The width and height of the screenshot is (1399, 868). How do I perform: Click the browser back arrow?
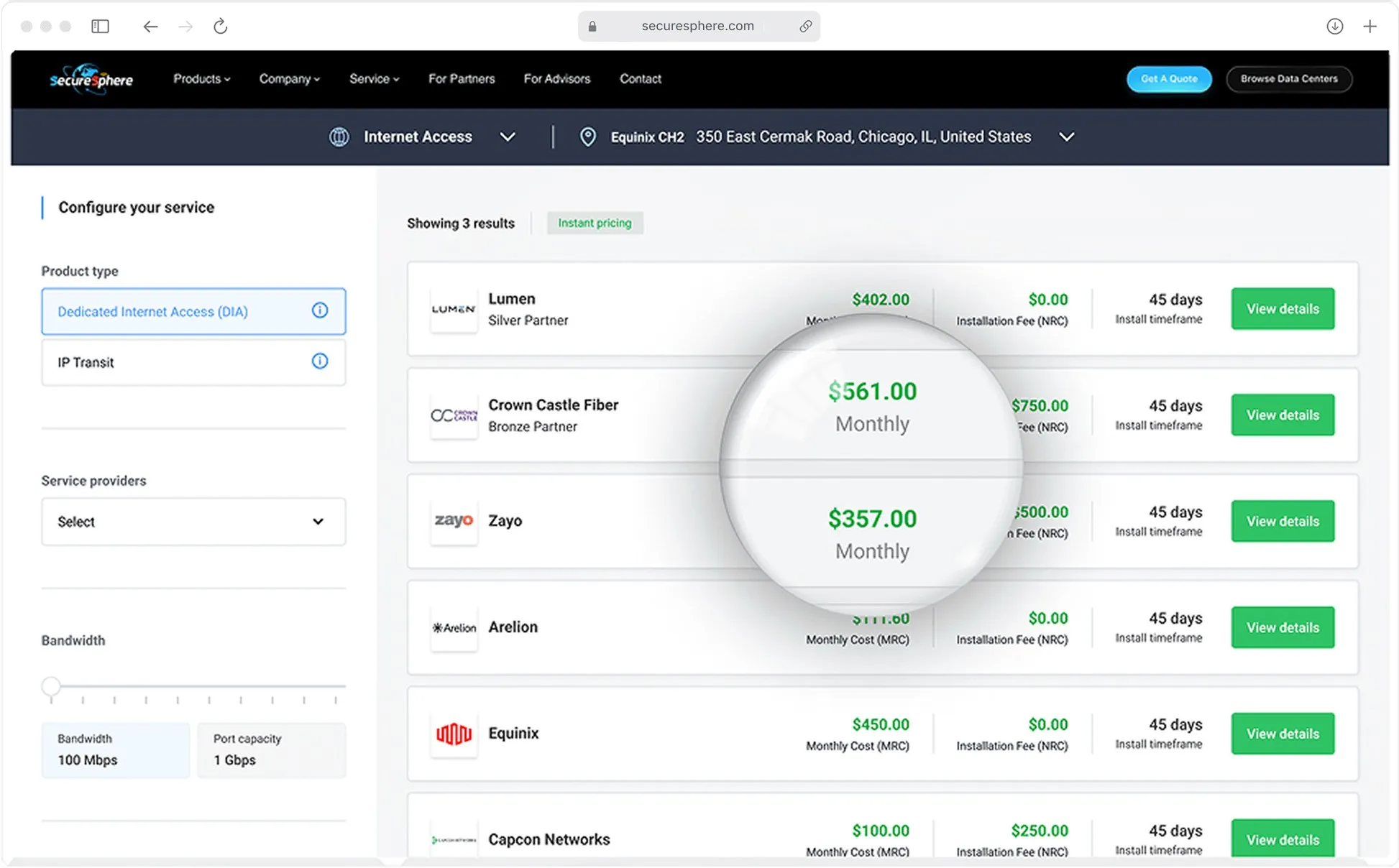tap(150, 27)
